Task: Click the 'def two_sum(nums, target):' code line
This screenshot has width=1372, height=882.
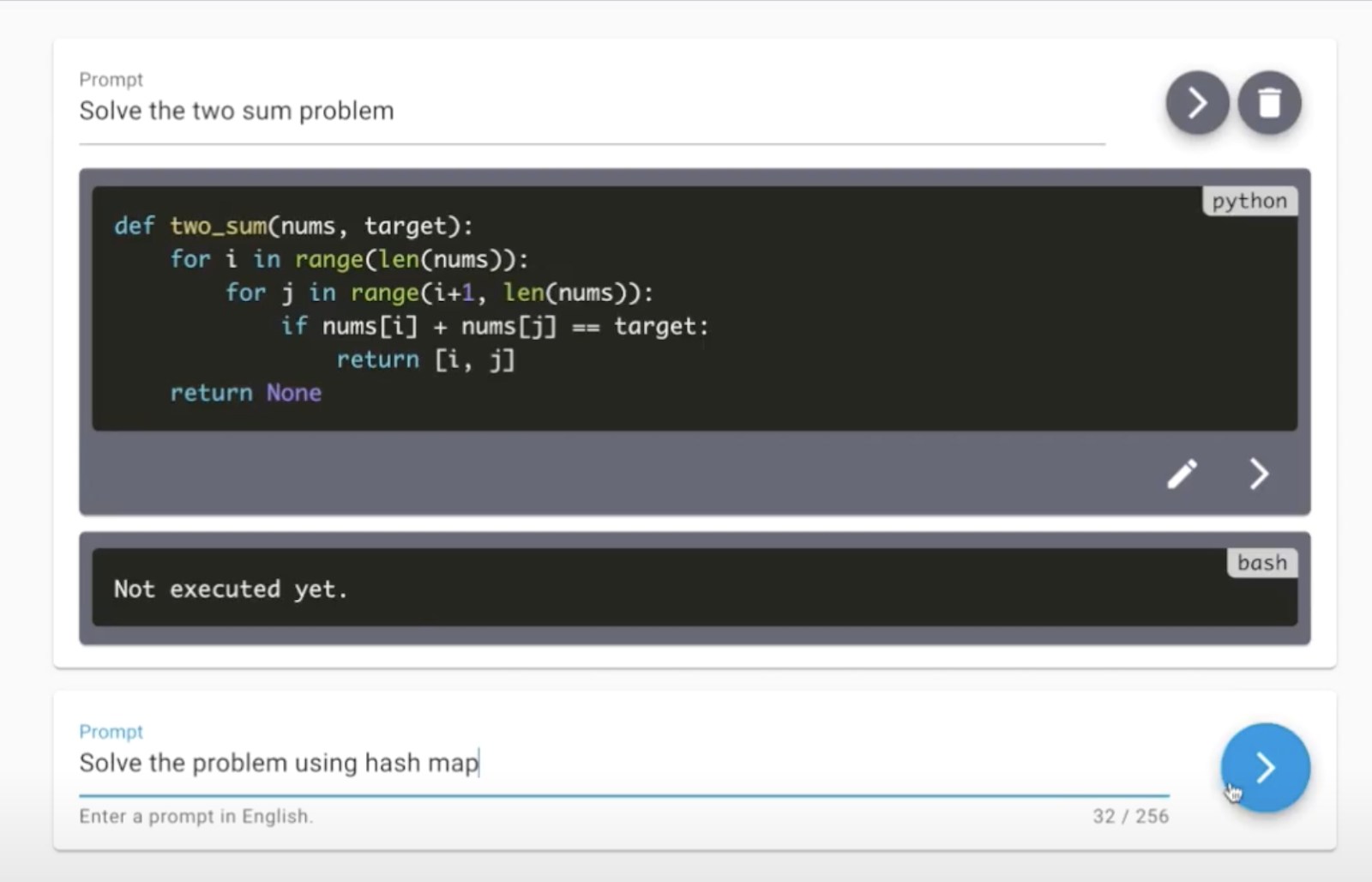Action: pyautogui.click(x=293, y=226)
